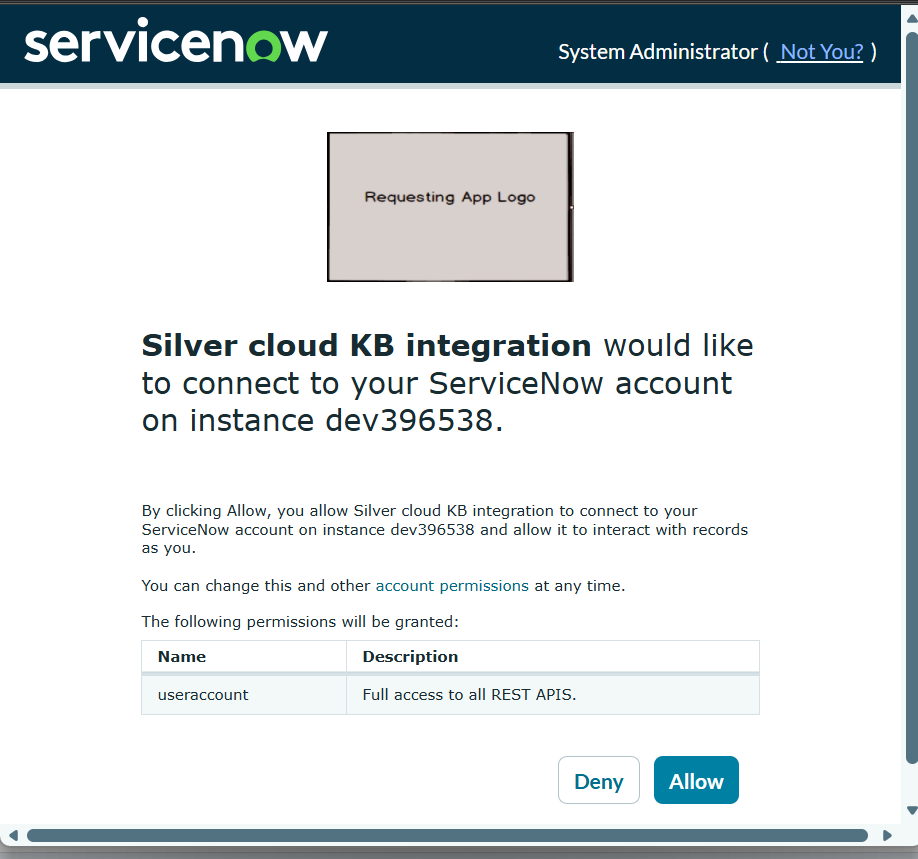918x859 pixels.
Task: Select the 'useraccount' table cell
Action: click(244, 695)
